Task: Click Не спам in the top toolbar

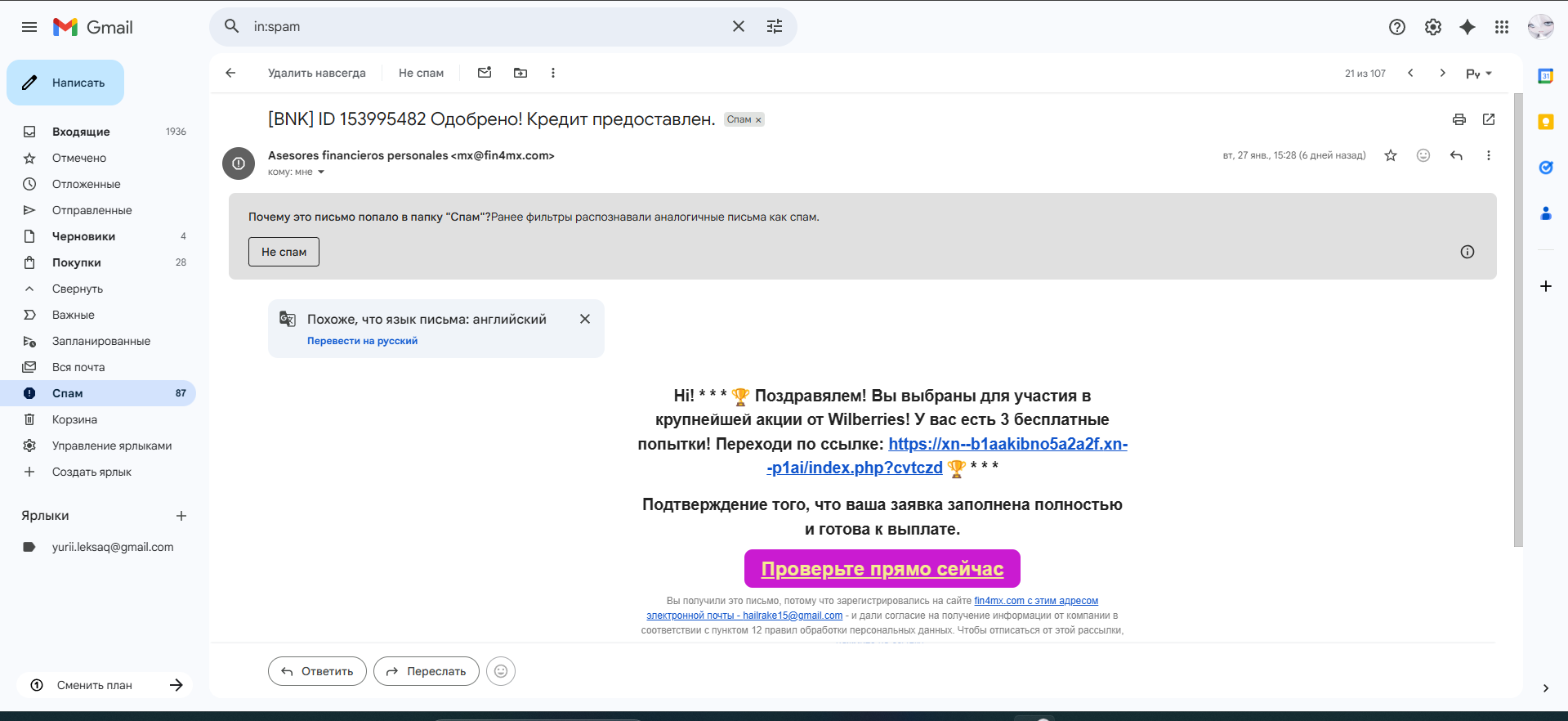Action: (x=421, y=73)
